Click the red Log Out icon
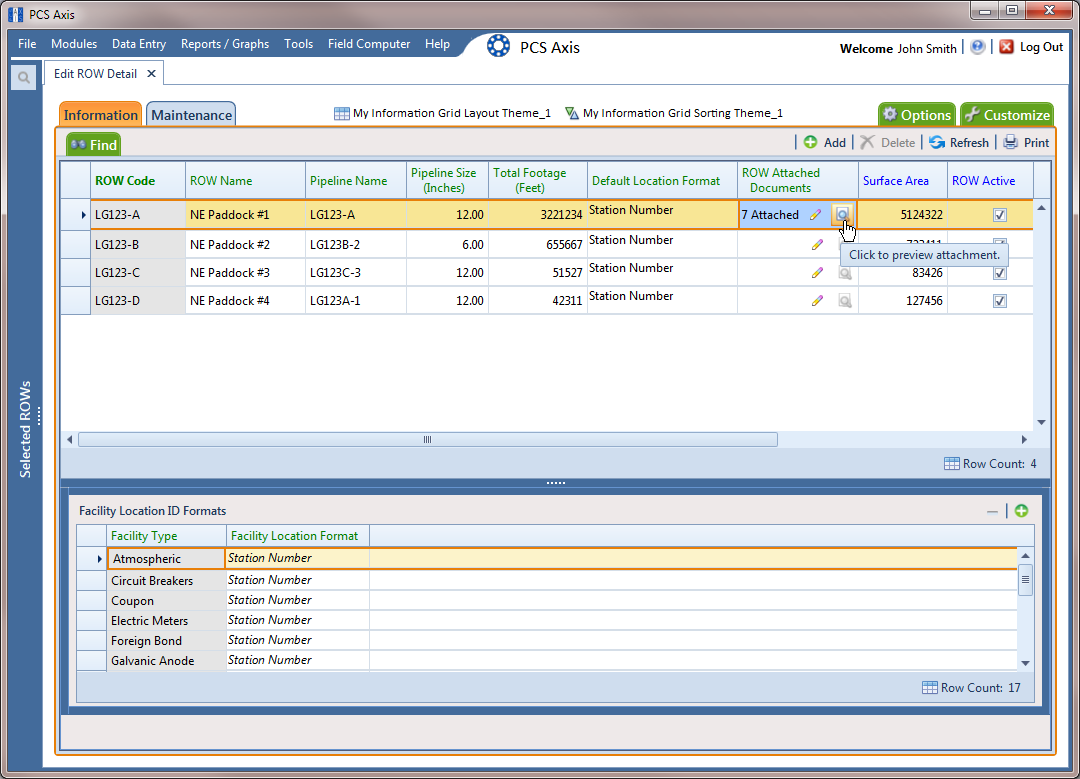 point(1006,47)
